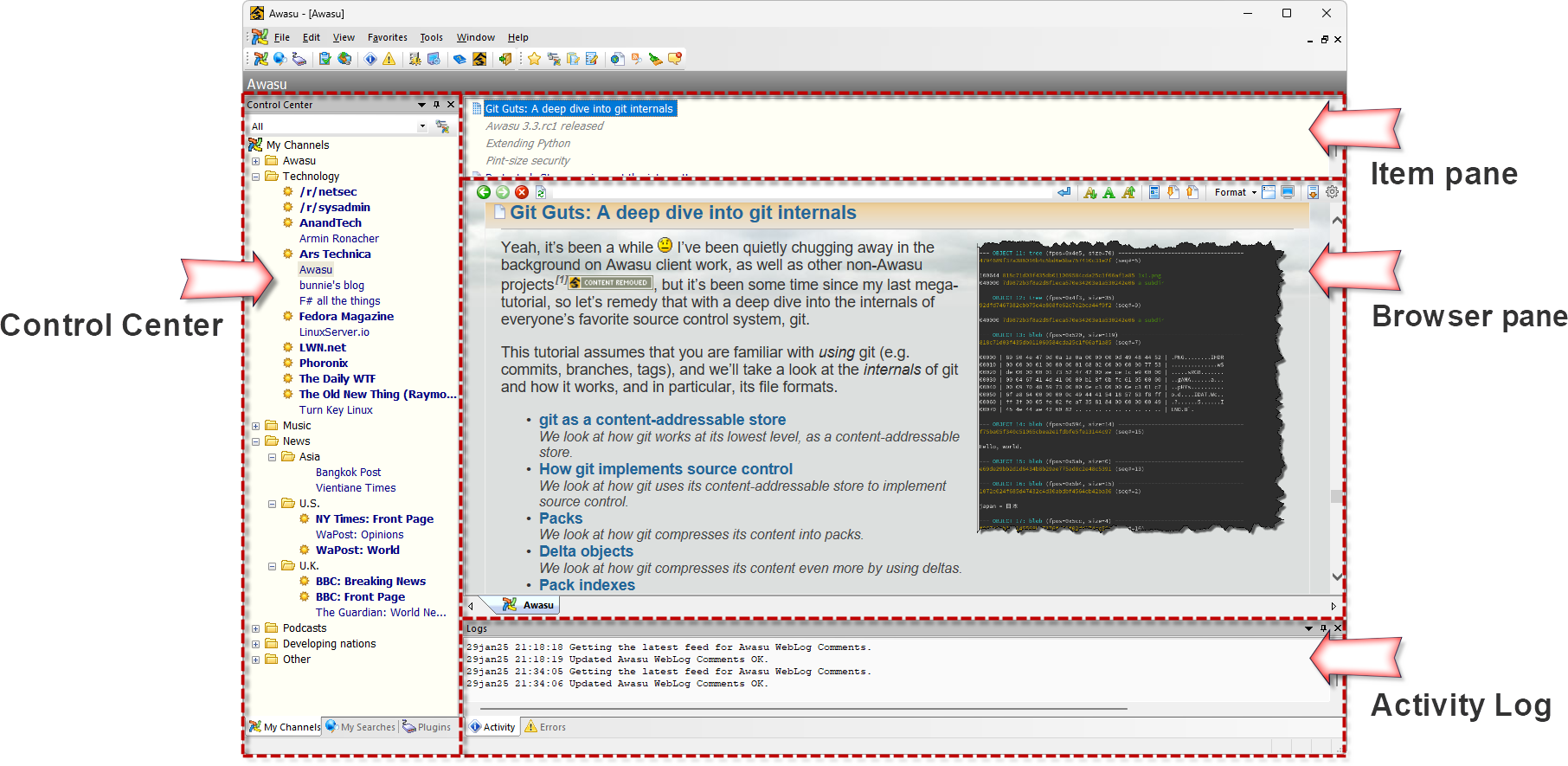Close the Control Center panel

click(x=451, y=105)
